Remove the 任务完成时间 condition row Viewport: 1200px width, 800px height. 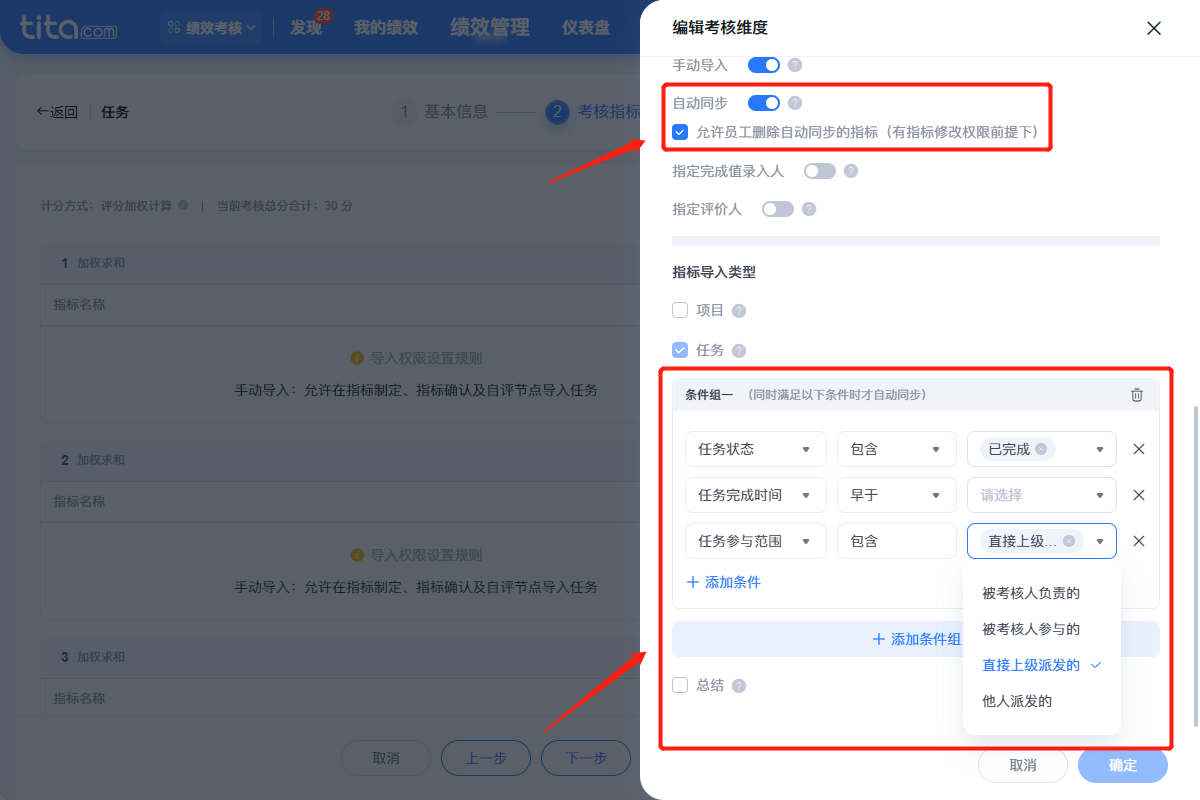point(1138,495)
